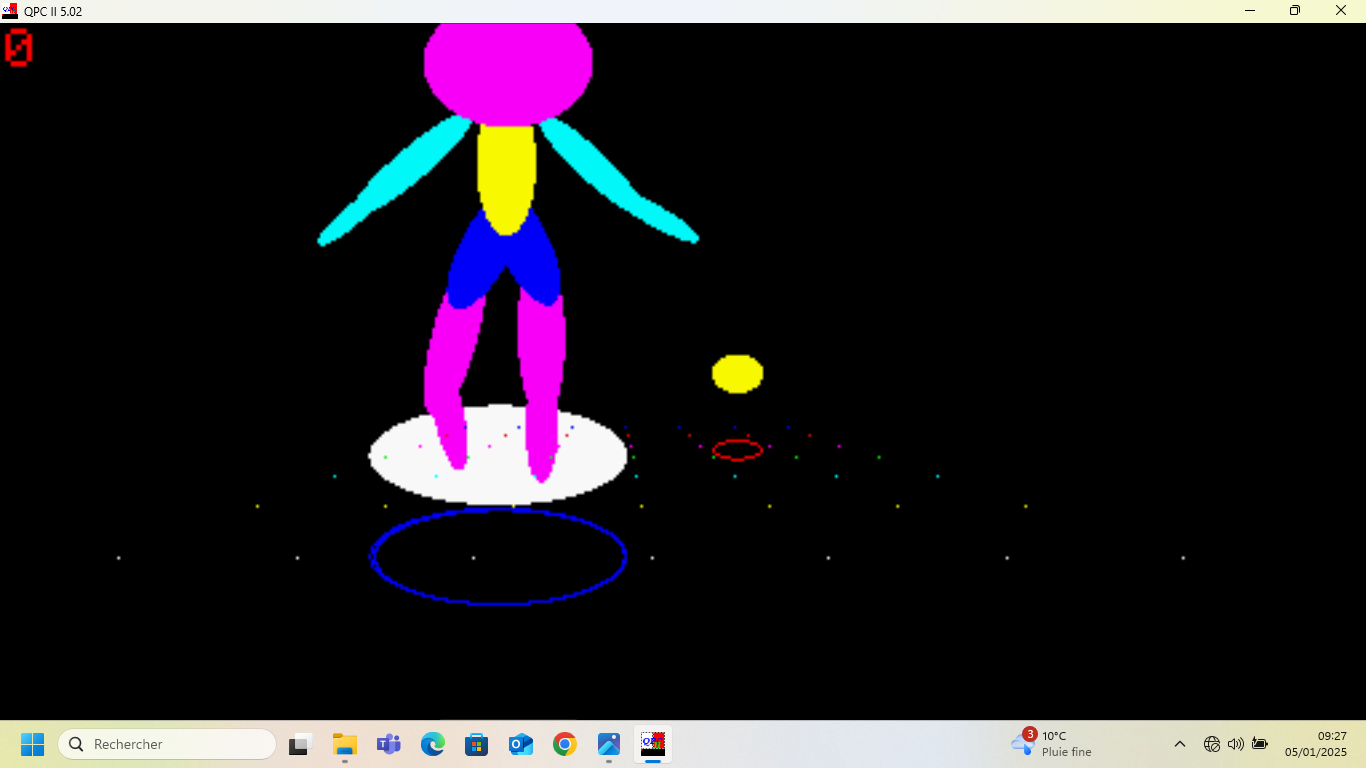1366x768 pixels.
Task: Click the small red ring target
Action: click(x=738, y=450)
